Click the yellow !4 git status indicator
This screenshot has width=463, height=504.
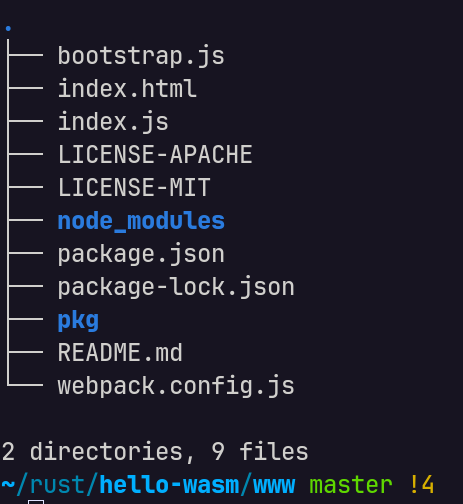coord(421,484)
